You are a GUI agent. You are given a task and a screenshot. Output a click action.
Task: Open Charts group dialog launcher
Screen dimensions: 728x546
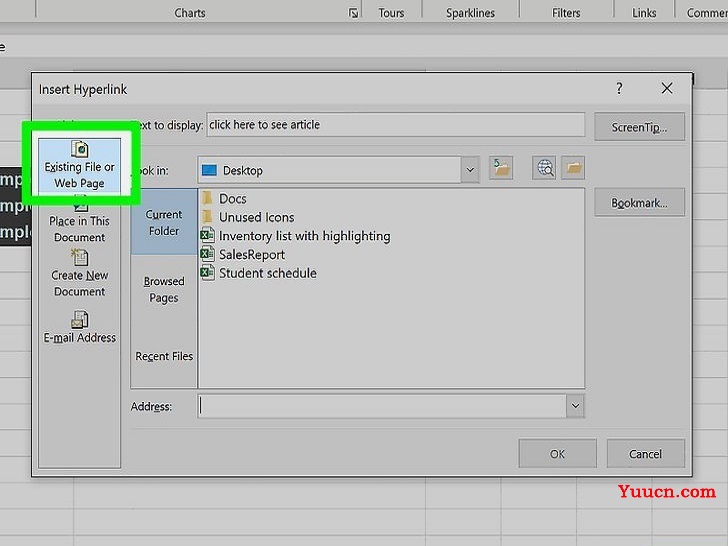353,13
